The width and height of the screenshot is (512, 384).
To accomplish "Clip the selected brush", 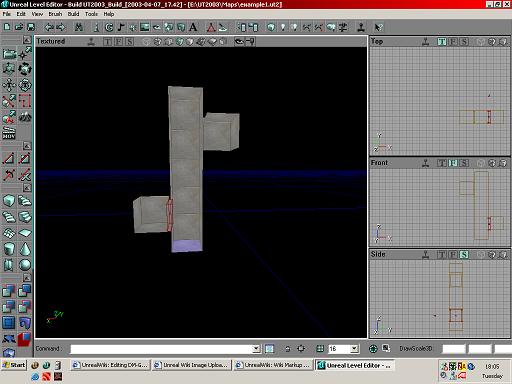I will (9, 159).
